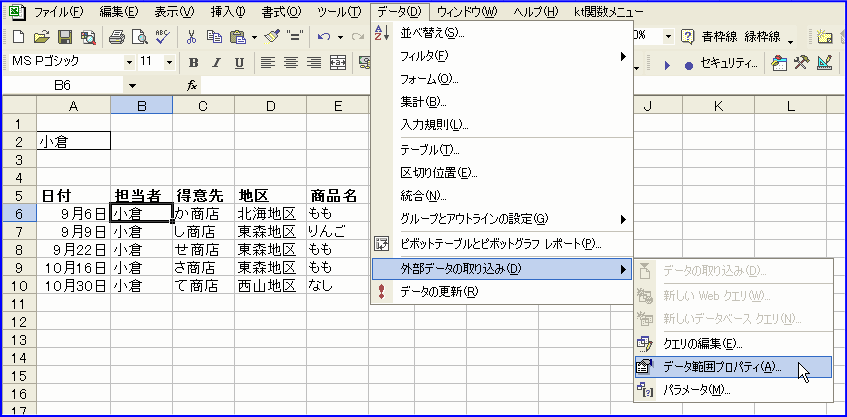
Task: Choose データの更新(R) menu item
Action: [502, 292]
